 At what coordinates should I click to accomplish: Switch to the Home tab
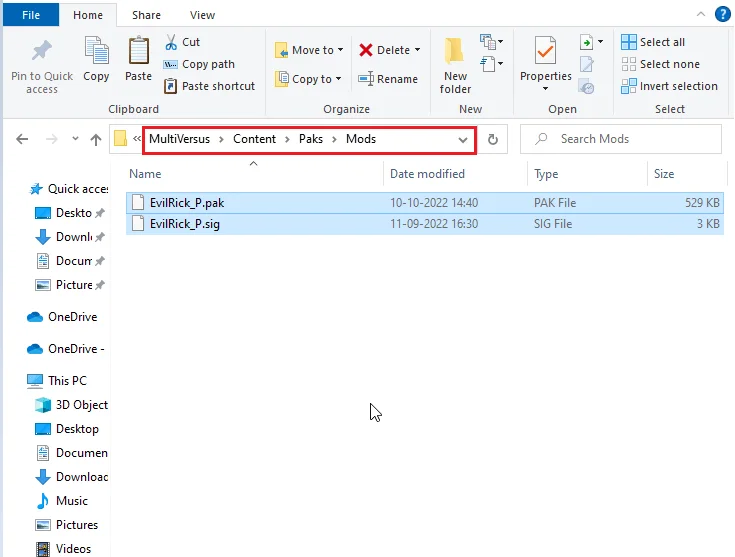[x=88, y=15]
